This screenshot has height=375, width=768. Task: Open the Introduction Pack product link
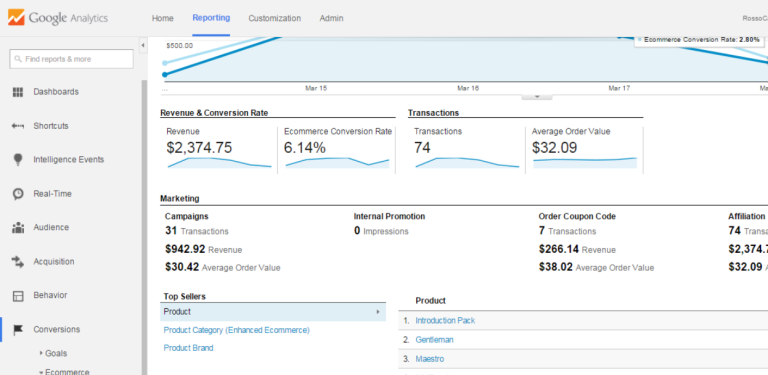(445, 321)
